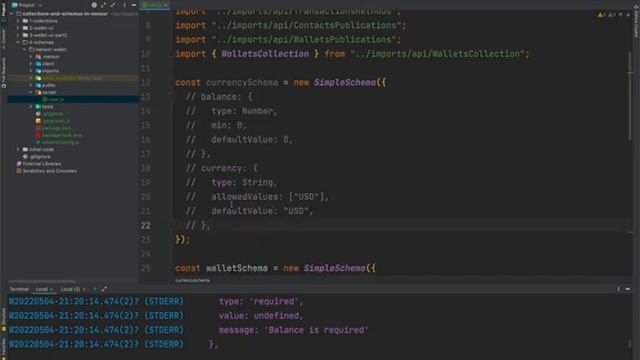Image resolution: width=640 pixels, height=360 pixels.
Task: Select the Local terminal tab
Action: [x=42, y=289]
